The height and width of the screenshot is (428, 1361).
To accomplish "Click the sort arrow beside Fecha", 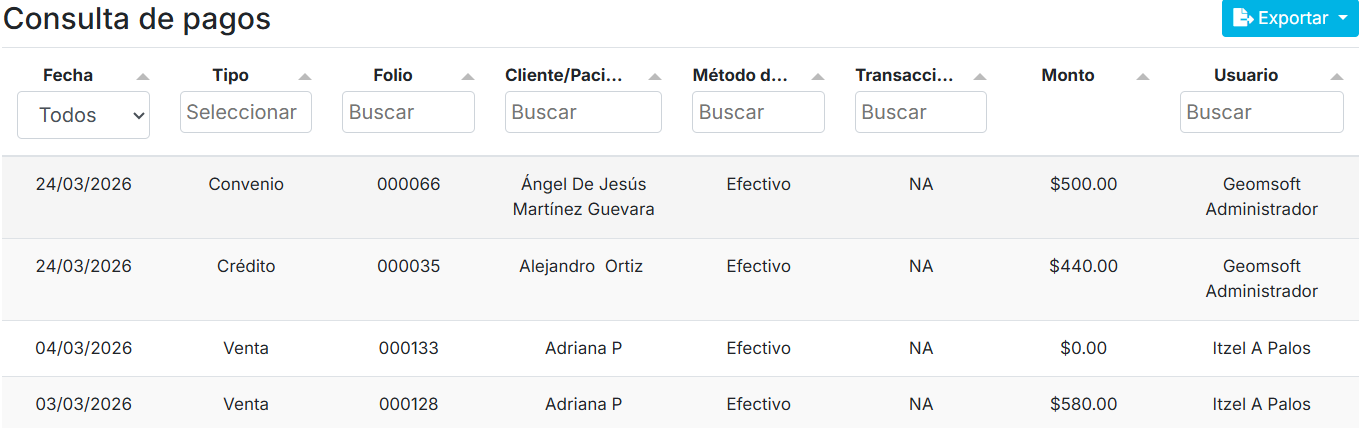I will click(143, 76).
